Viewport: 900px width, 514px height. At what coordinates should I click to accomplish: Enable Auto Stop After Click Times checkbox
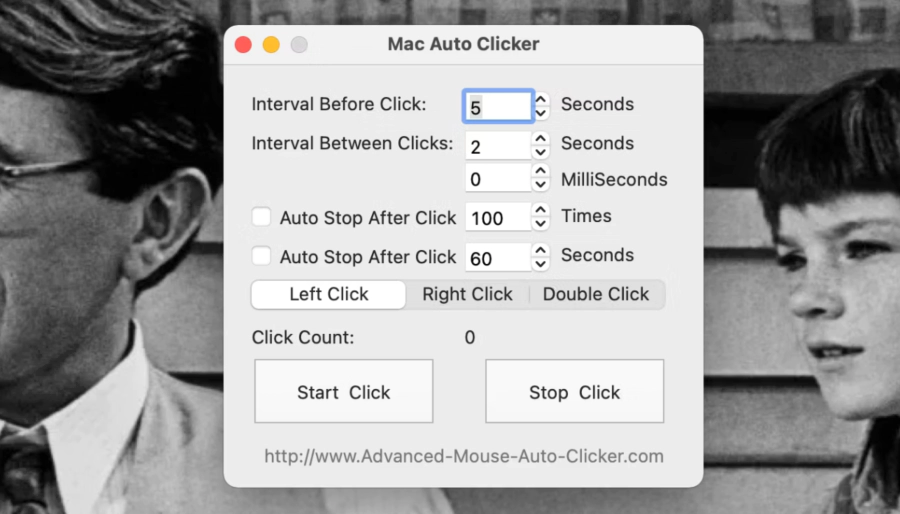tap(261, 217)
